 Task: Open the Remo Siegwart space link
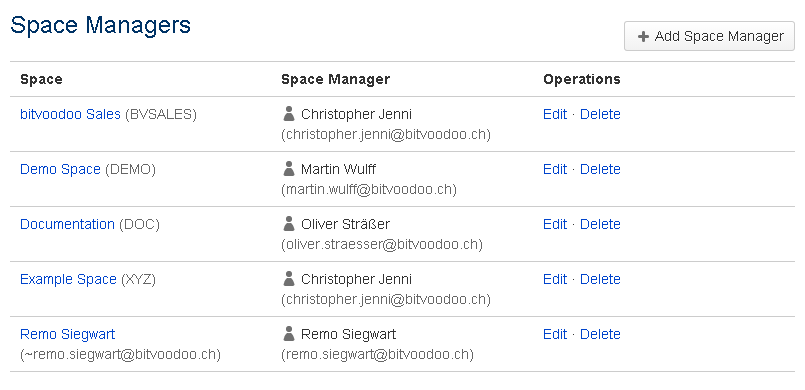click(x=67, y=334)
